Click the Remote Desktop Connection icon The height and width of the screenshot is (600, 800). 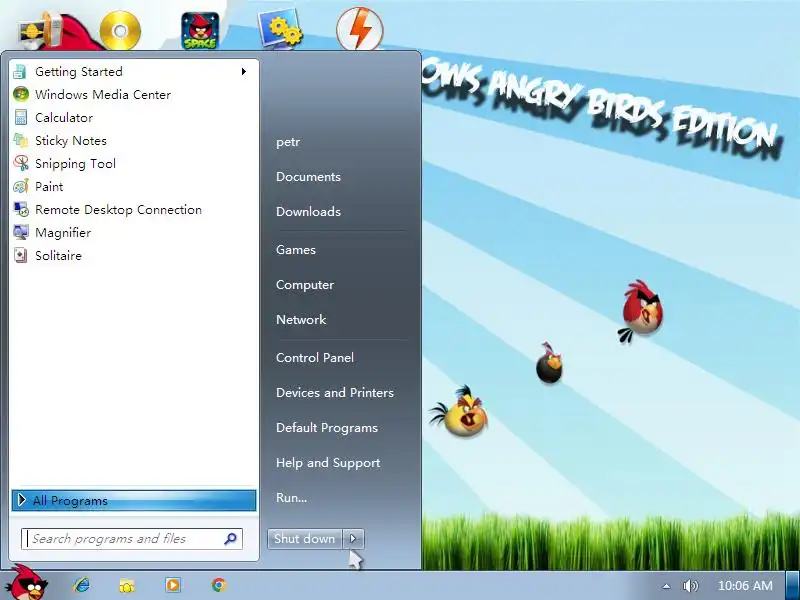[20, 209]
